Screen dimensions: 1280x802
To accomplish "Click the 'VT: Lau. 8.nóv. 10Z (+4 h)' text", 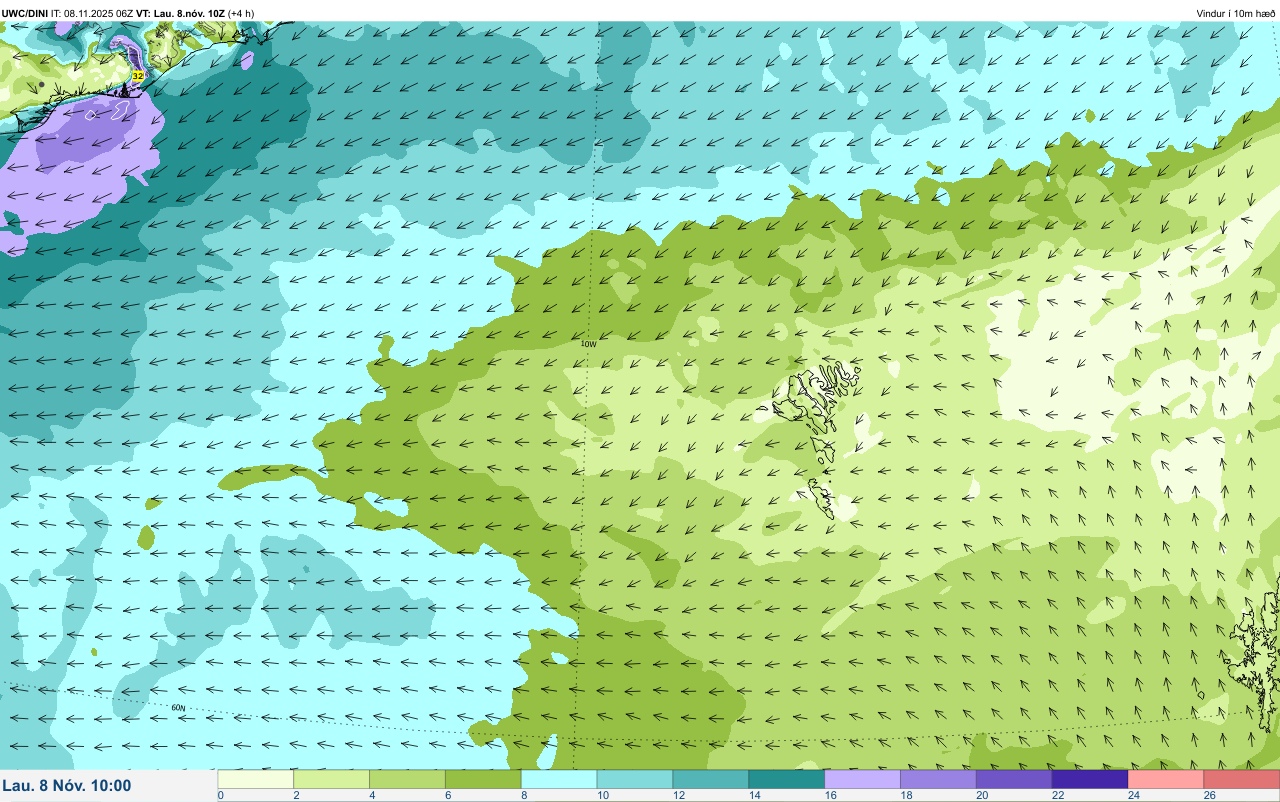I will point(196,13).
